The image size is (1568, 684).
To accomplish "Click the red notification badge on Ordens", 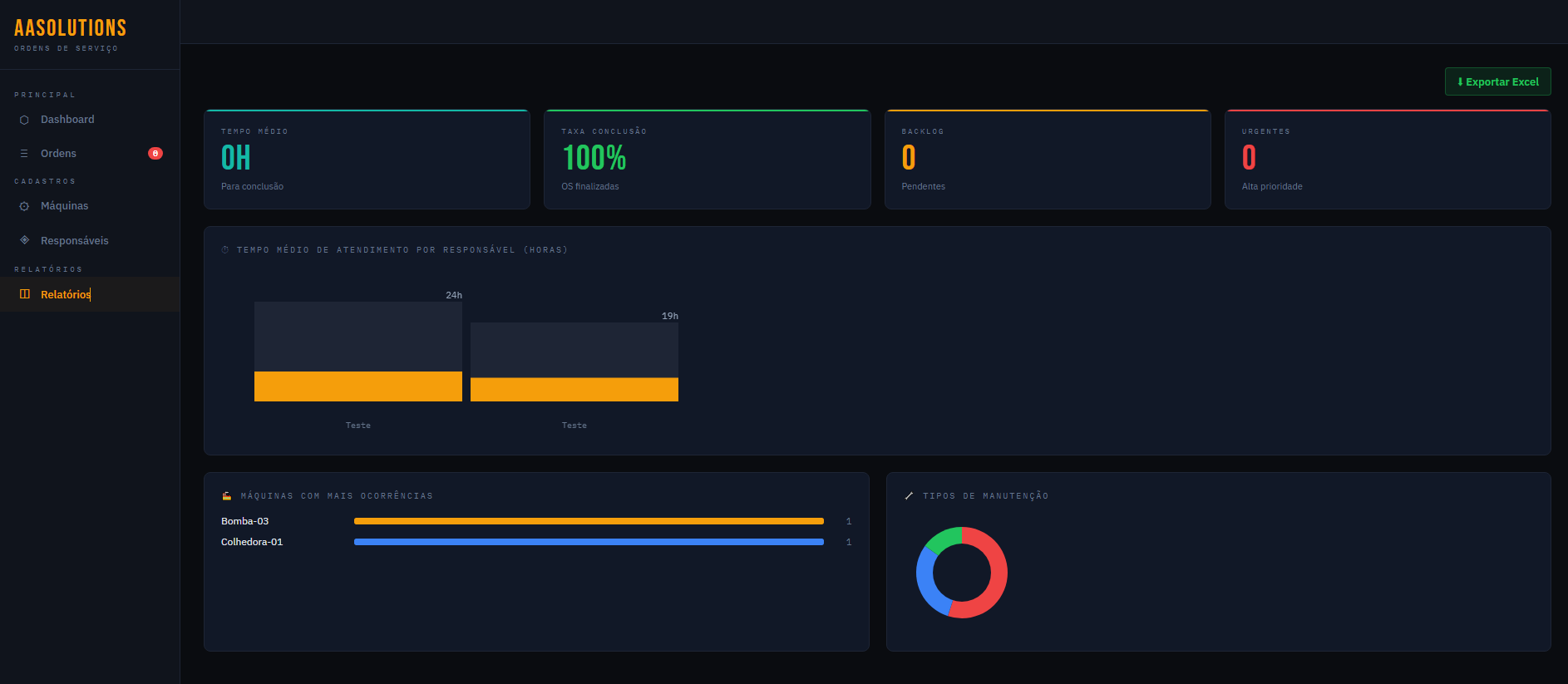I will pyautogui.click(x=155, y=154).
